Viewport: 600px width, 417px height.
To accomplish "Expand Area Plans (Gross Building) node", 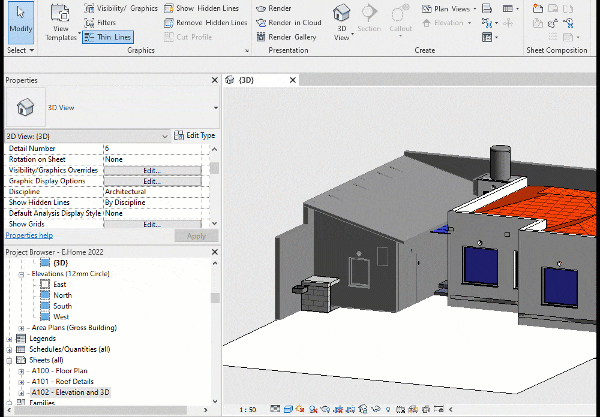I will (x=21, y=328).
